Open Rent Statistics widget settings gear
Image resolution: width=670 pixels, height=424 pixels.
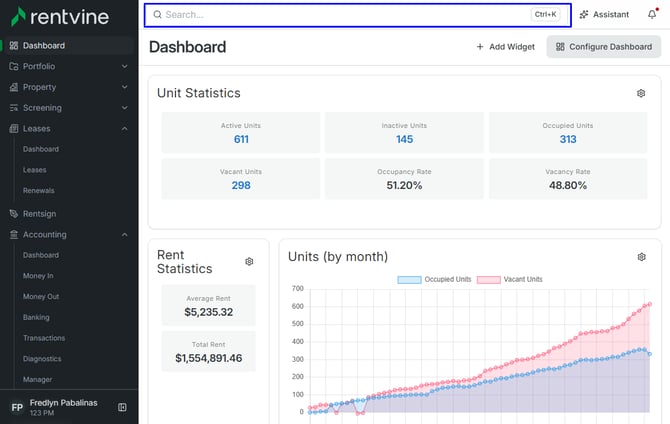pyautogui.click(x=249, y=262)
